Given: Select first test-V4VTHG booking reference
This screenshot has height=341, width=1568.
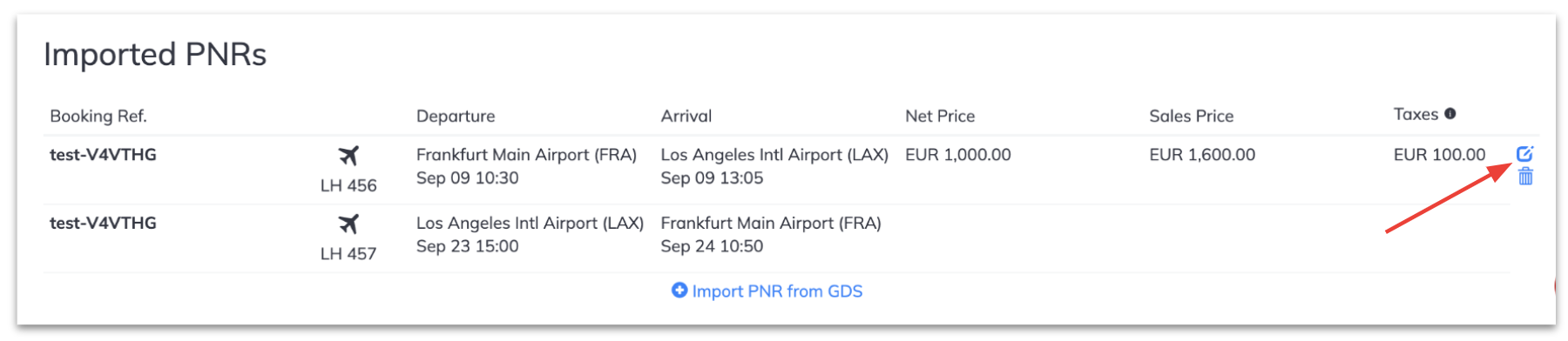Looking at the screenshot, I should (103, 155).
